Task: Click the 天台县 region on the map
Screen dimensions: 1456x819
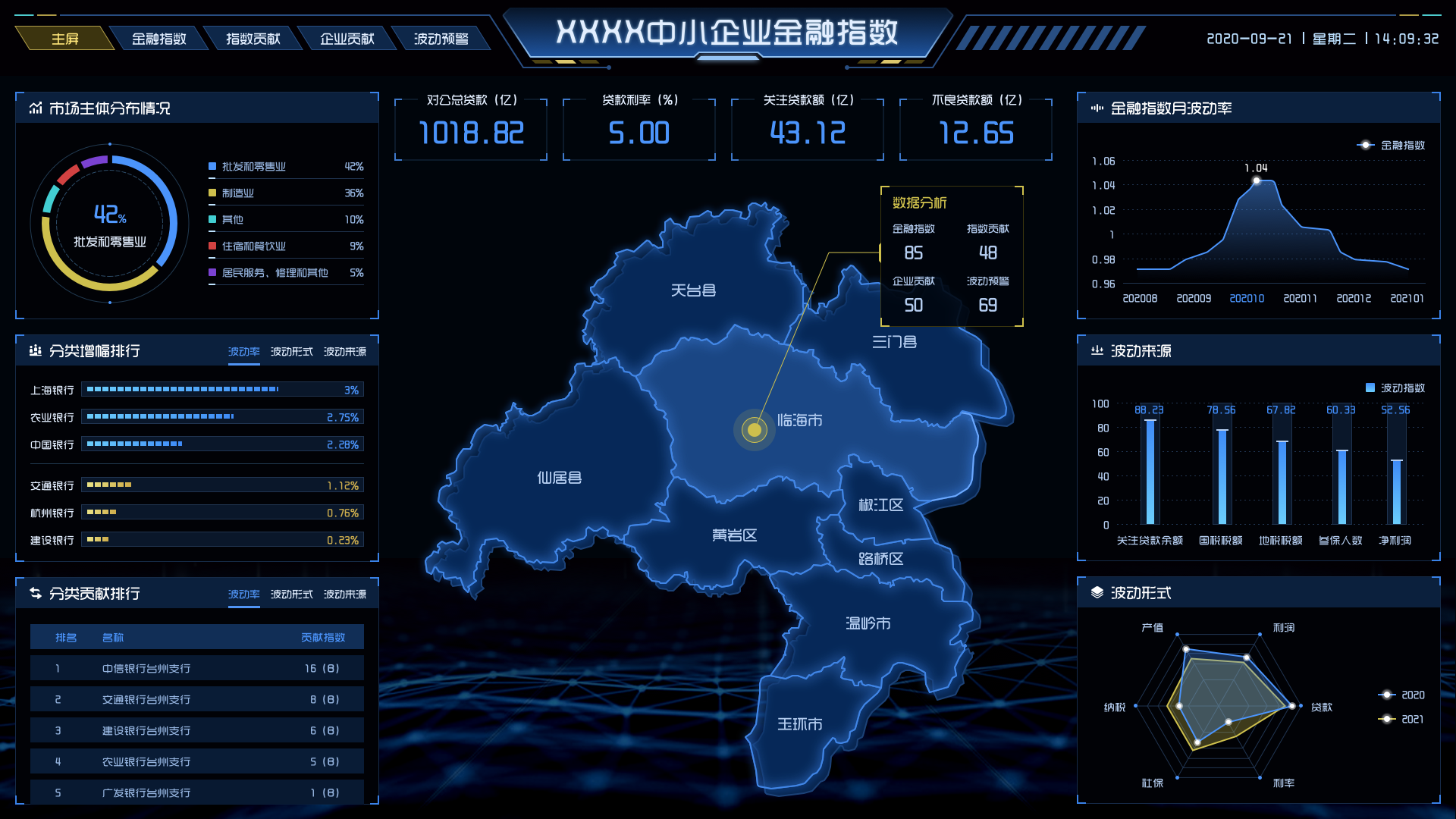Action: 692,290
